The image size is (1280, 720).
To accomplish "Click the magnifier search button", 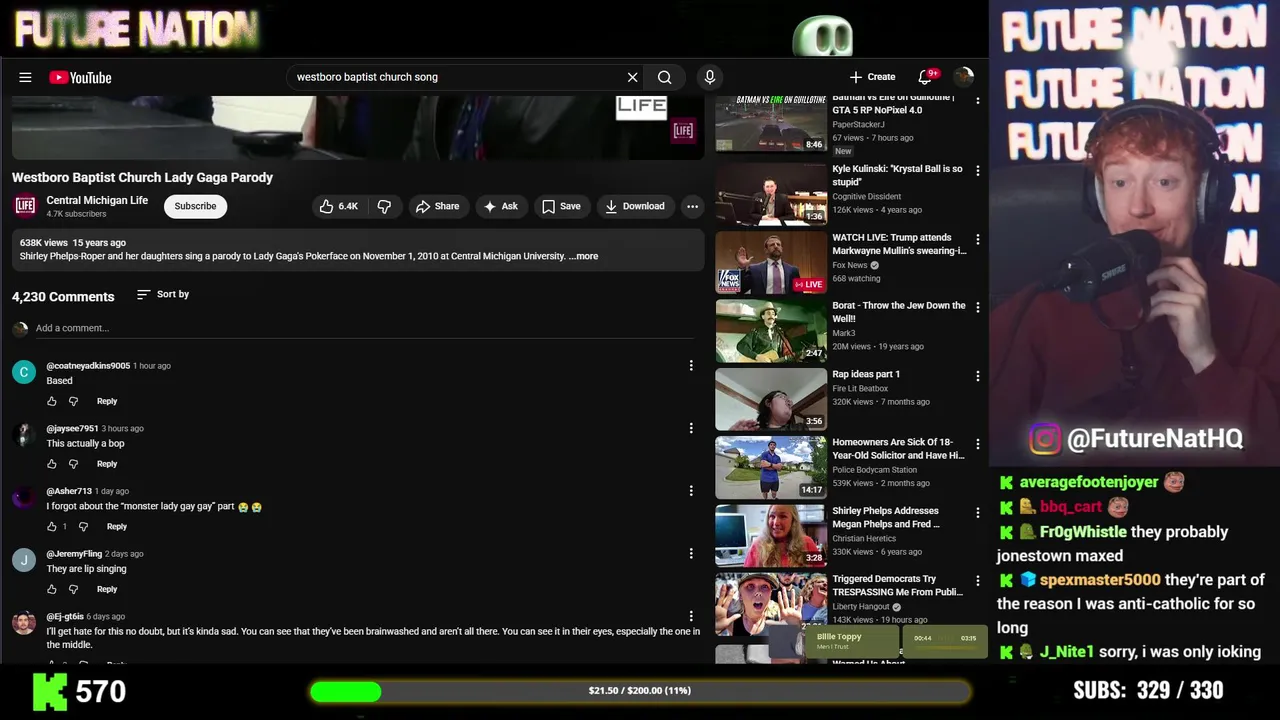I will point(664,77).
